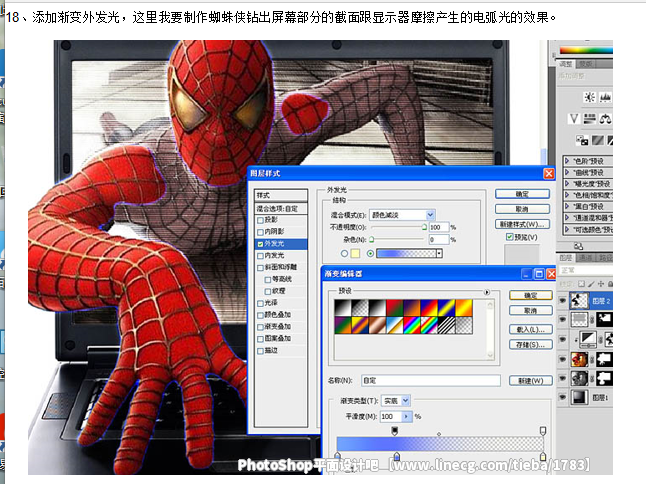Screen dimensions: 646x484
Task: Select the red-to-green gradient preset
Action: click(x=394, y=308)
